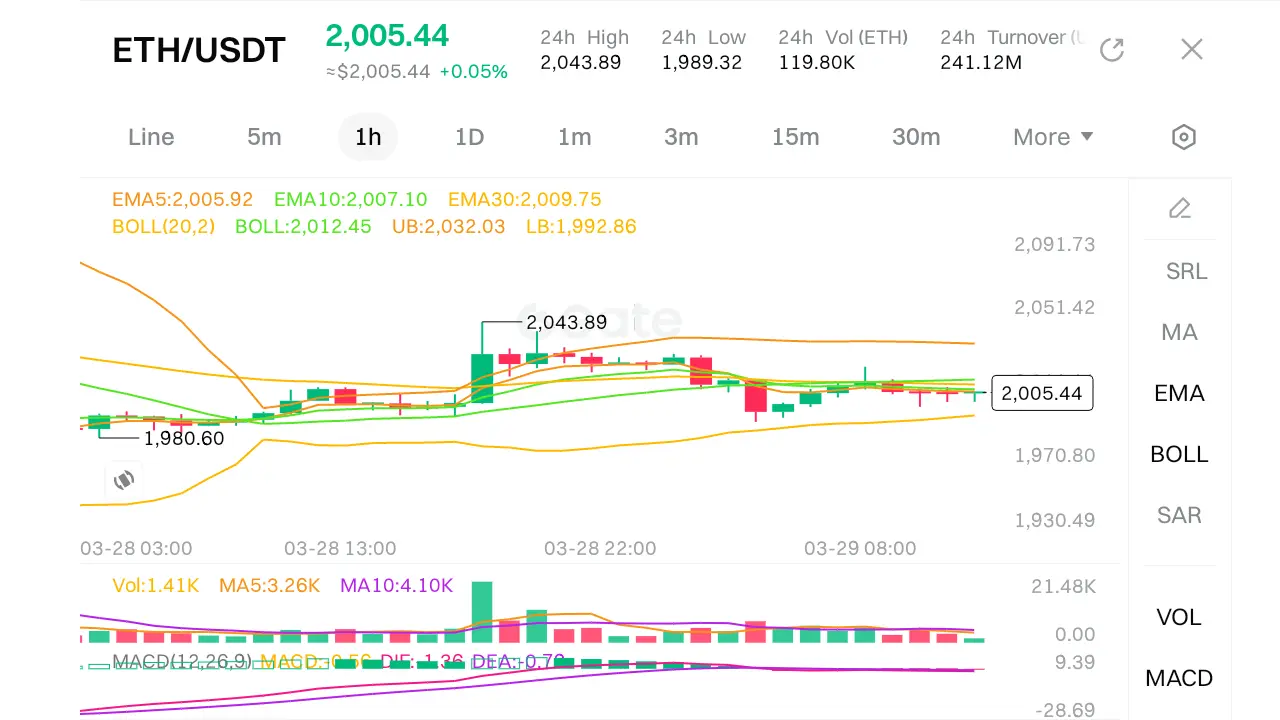Click the refresh/share arrow icon

coord(1112,50)
